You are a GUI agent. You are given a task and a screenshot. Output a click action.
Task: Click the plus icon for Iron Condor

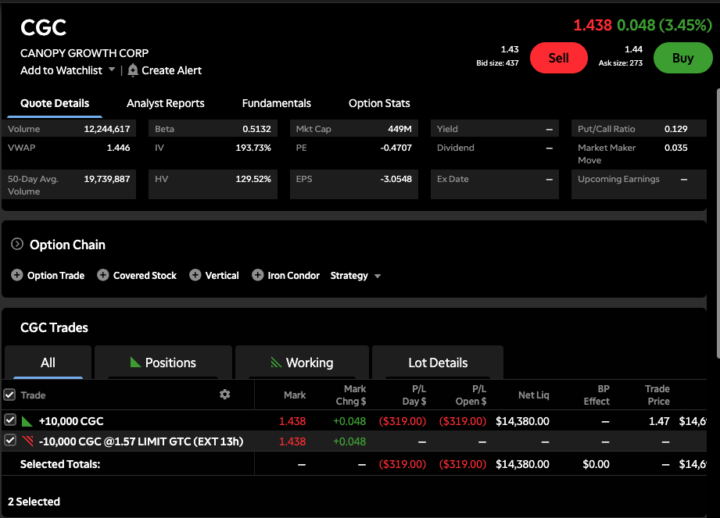(x=258, y=275)
